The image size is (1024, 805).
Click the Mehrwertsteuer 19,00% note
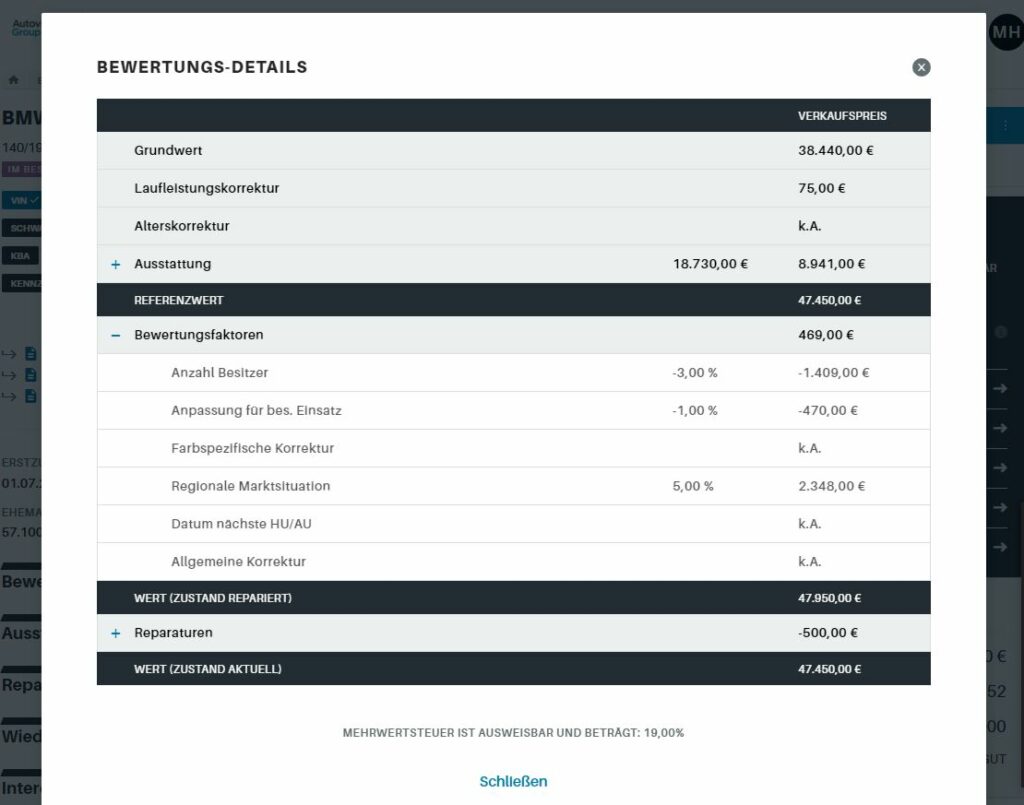(x=513, y=733)
